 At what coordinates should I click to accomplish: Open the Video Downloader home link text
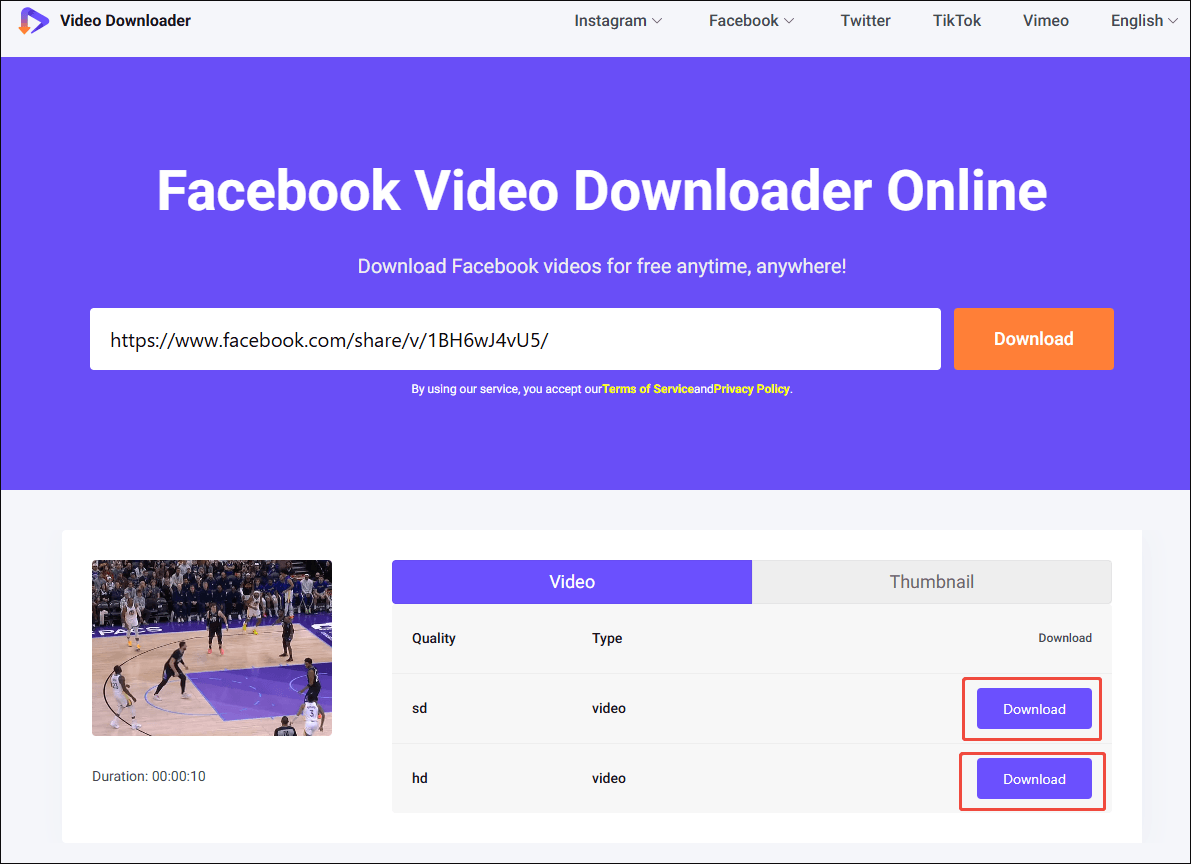pos(125,21)
